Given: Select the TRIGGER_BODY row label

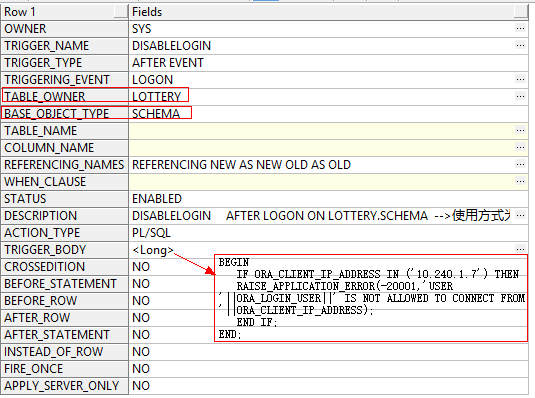Looking at the screenshot, I should [64, 250].
